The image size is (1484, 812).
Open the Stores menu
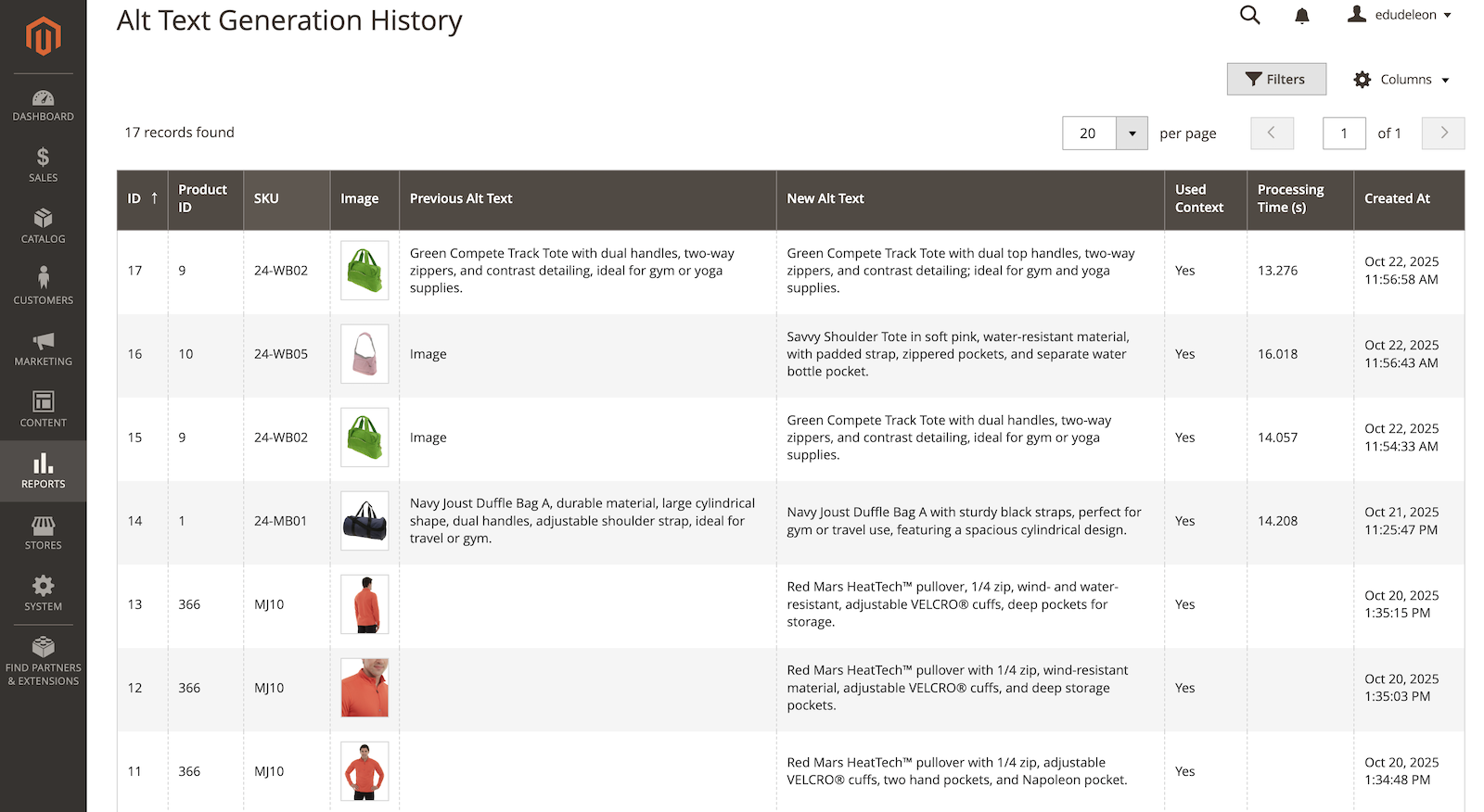tap(43, 534)
